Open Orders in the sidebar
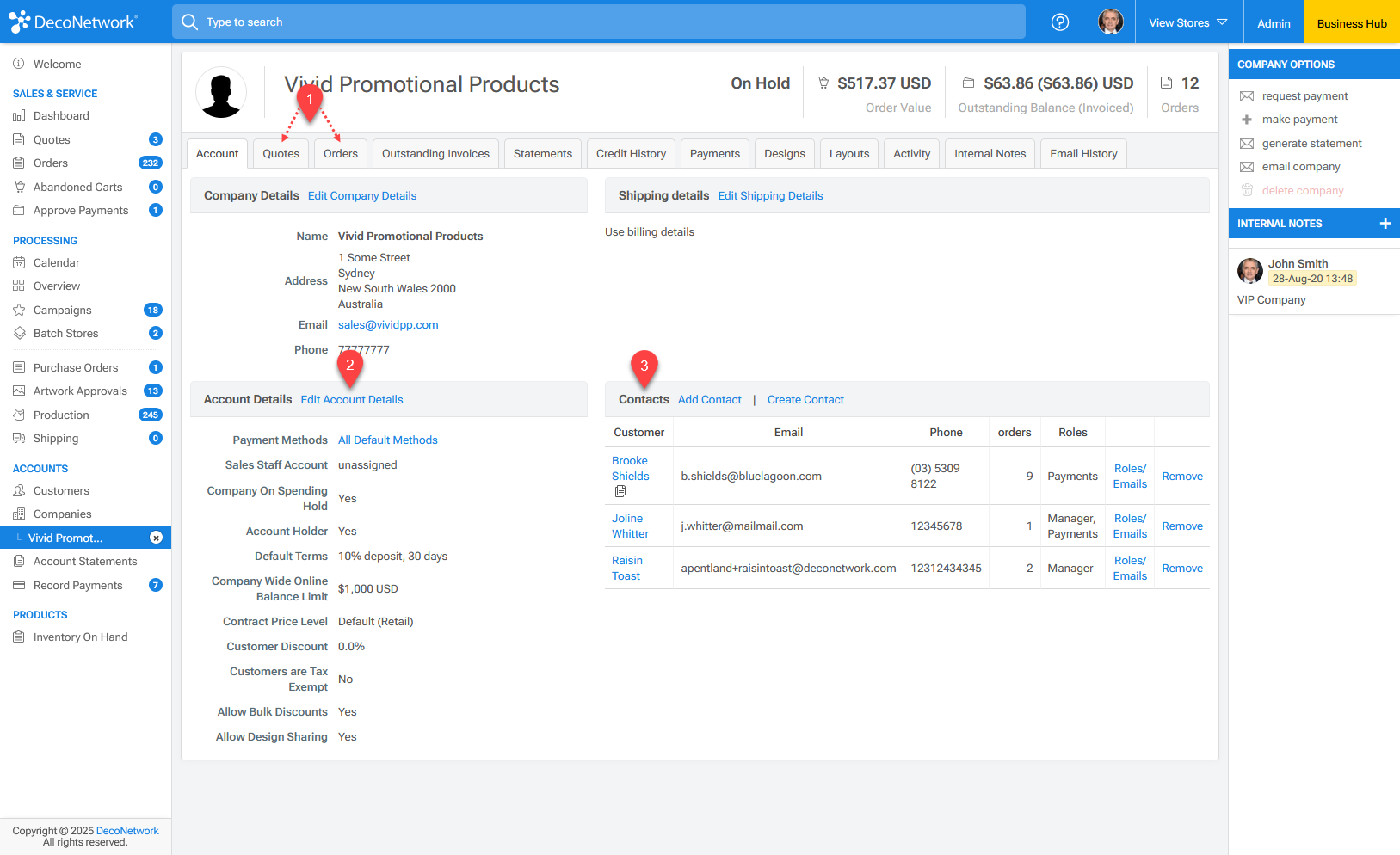The image size is (1400, 855). (51, 163)
